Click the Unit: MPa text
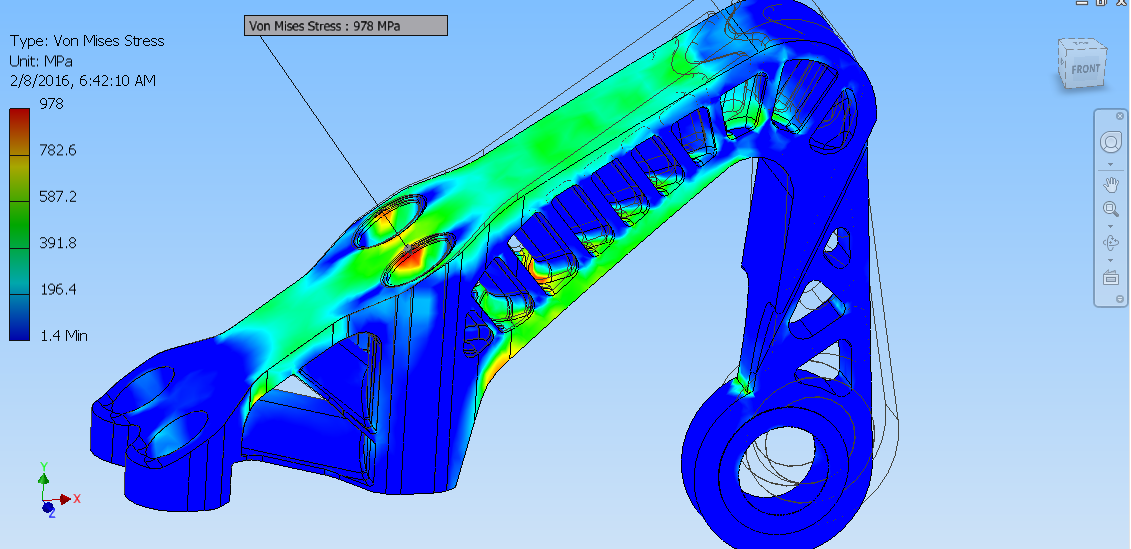The image size is (1131, 549). (x=41, y=61)
